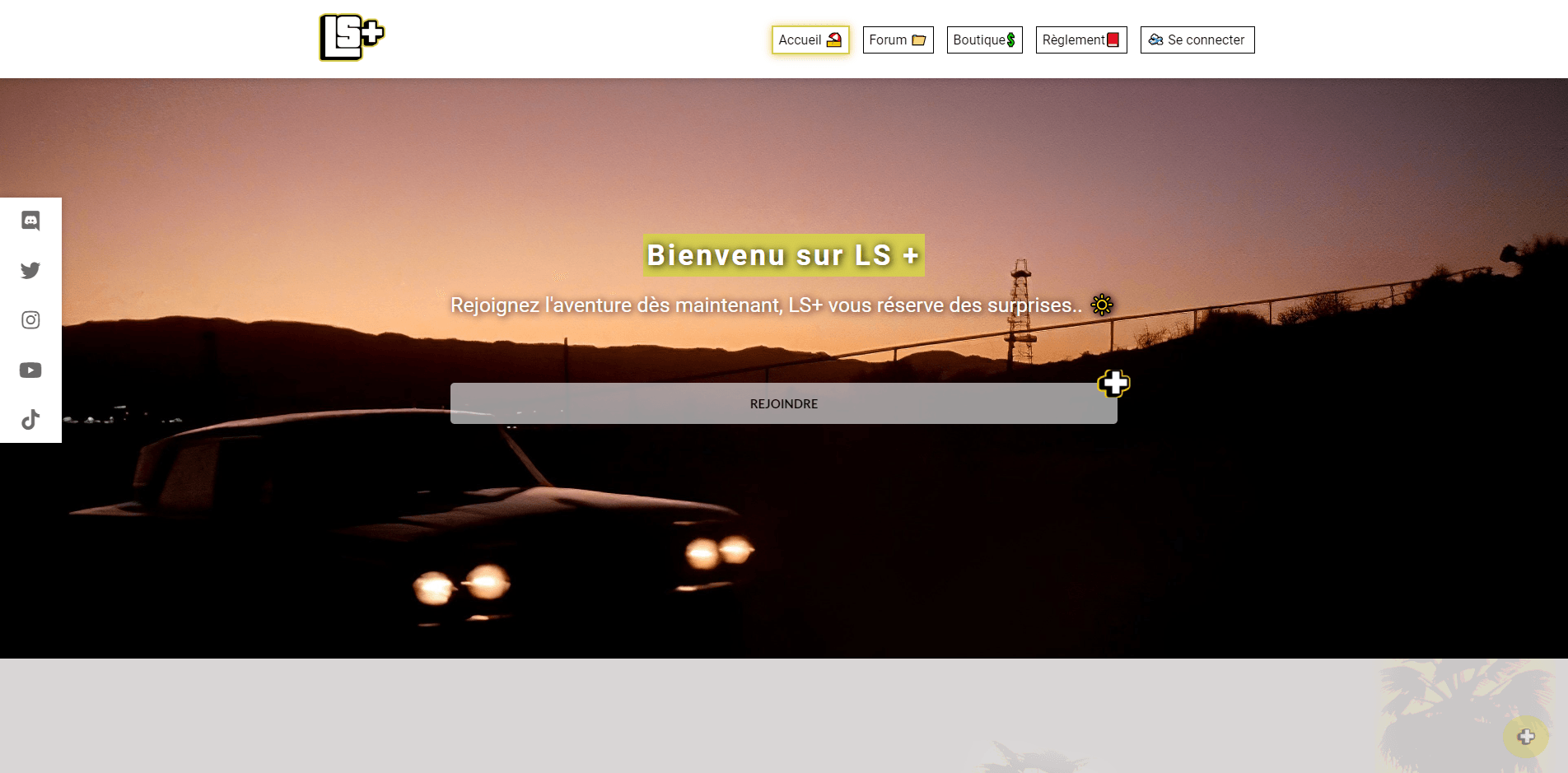Click Se connecter to log in
This screenshot has height=773, width=1568.
coord(1197,40)
